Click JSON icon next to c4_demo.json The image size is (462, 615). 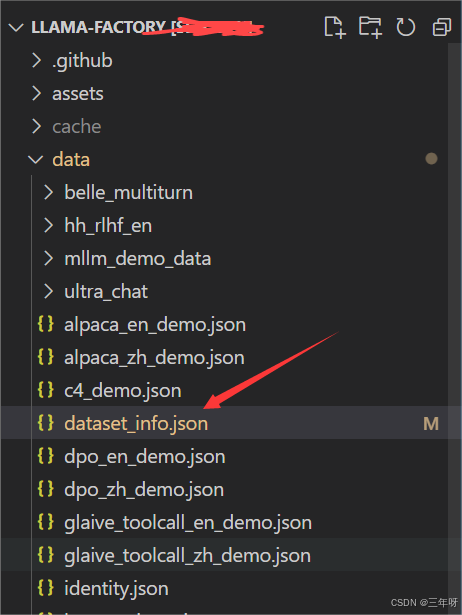coord(45,390)
